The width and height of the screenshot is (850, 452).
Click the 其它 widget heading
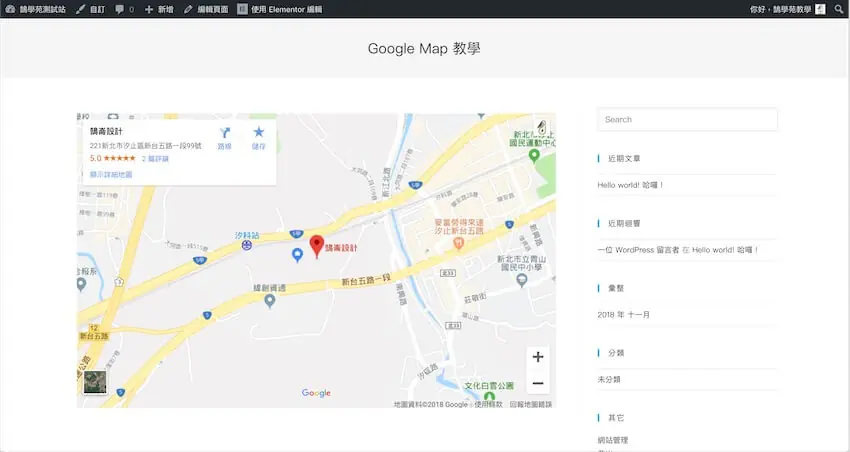tap(616, 418)
